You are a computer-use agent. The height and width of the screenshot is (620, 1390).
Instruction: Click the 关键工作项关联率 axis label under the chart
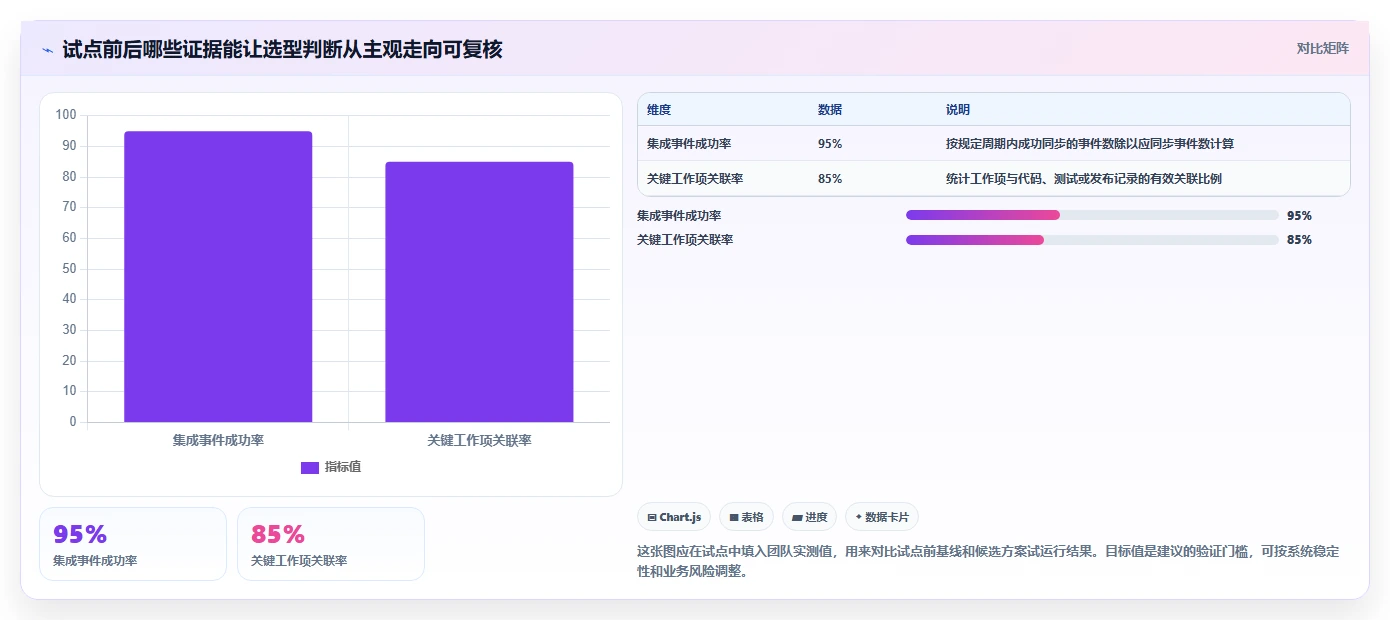pyautogui.click(x=479, y=440)
